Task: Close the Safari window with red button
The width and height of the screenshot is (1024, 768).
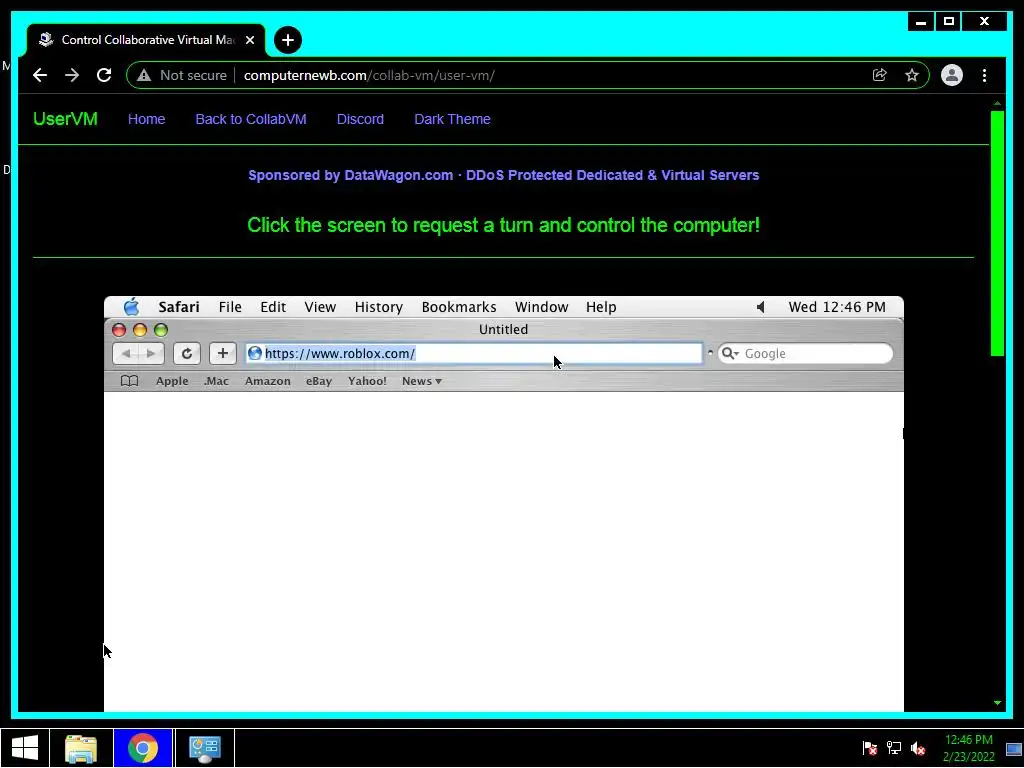Action: pos(119,330)
